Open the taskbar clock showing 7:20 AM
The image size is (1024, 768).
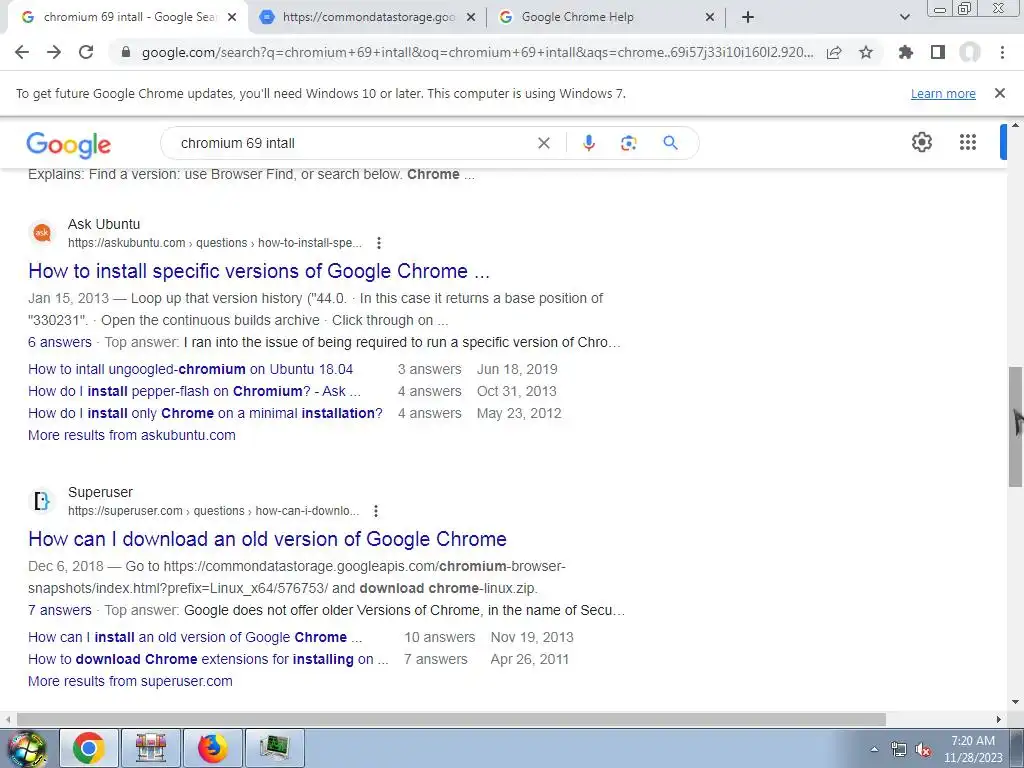click(973, 749)
